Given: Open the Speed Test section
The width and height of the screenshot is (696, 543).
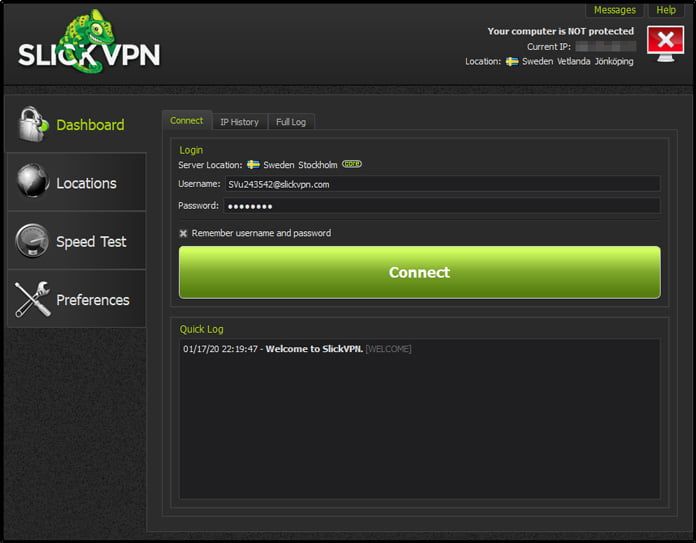Looking at the screenshot, I should (x=76, y=240).
